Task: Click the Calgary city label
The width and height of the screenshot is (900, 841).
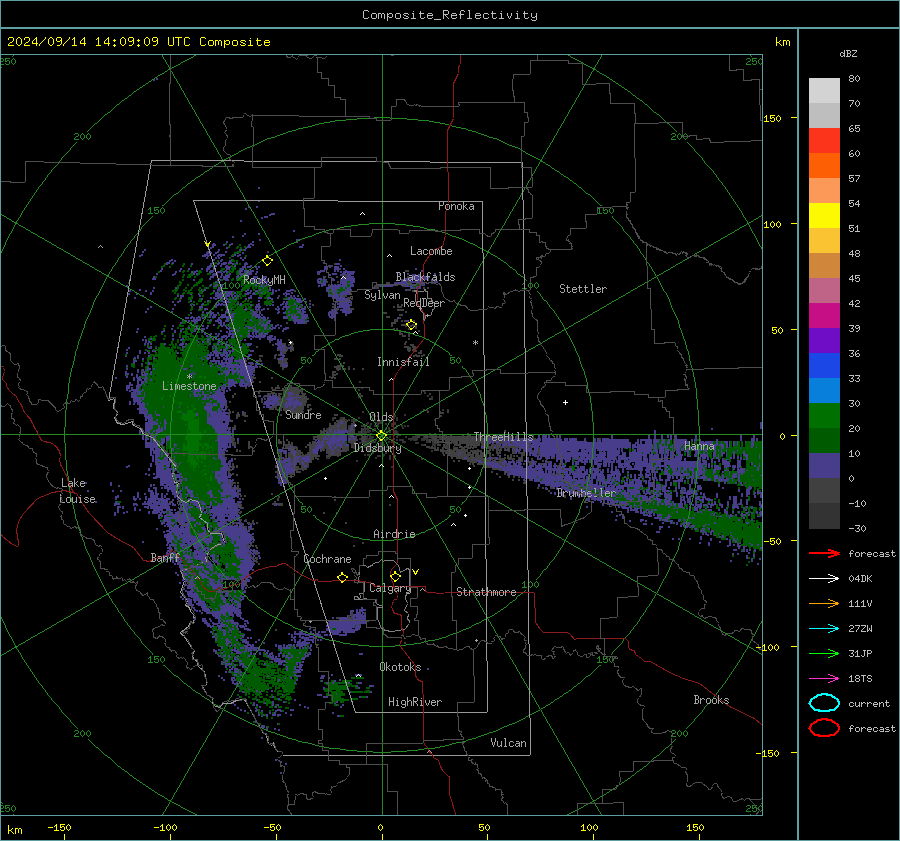Action: (390, 588)
